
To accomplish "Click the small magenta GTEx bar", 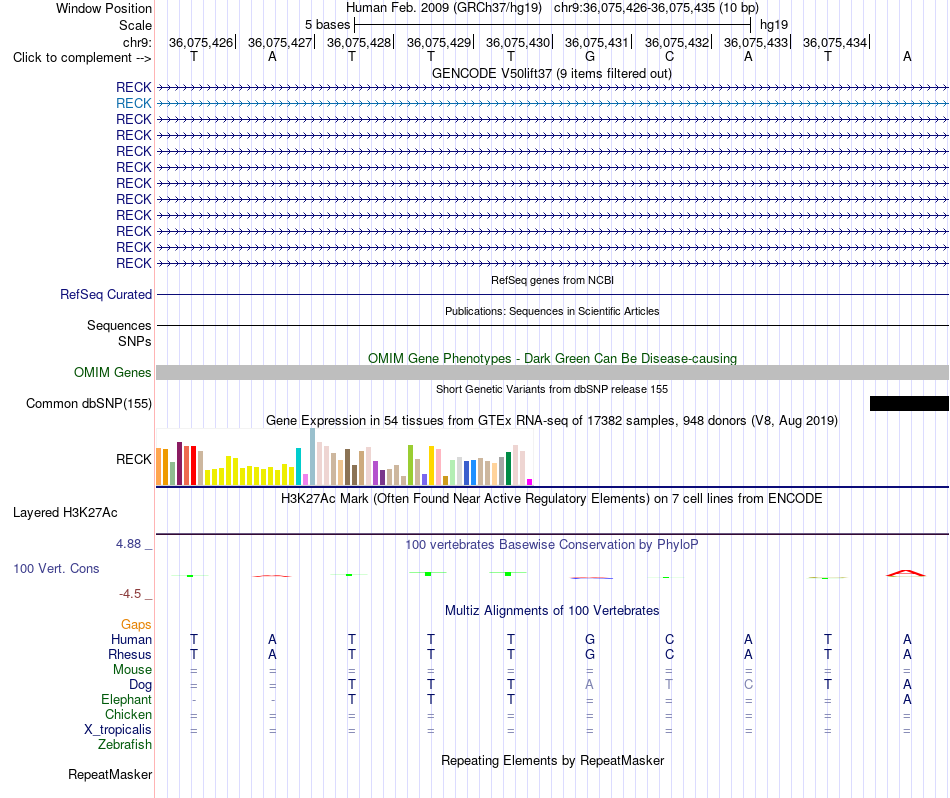I will point(530,482).
